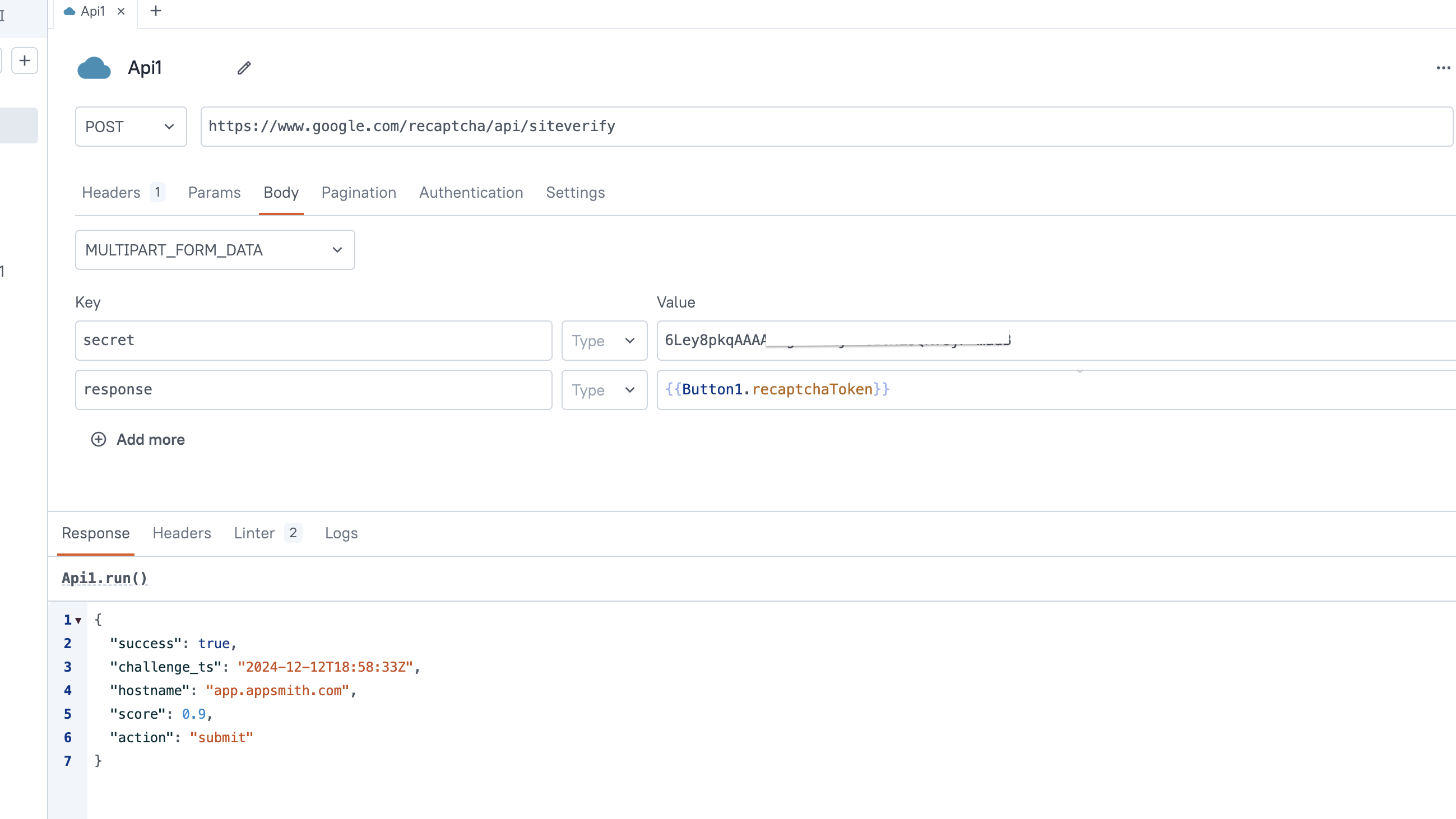Viewport: 1456px width, 819px height.
Task: Open the Linter tab
Action: tap(267, 533)
